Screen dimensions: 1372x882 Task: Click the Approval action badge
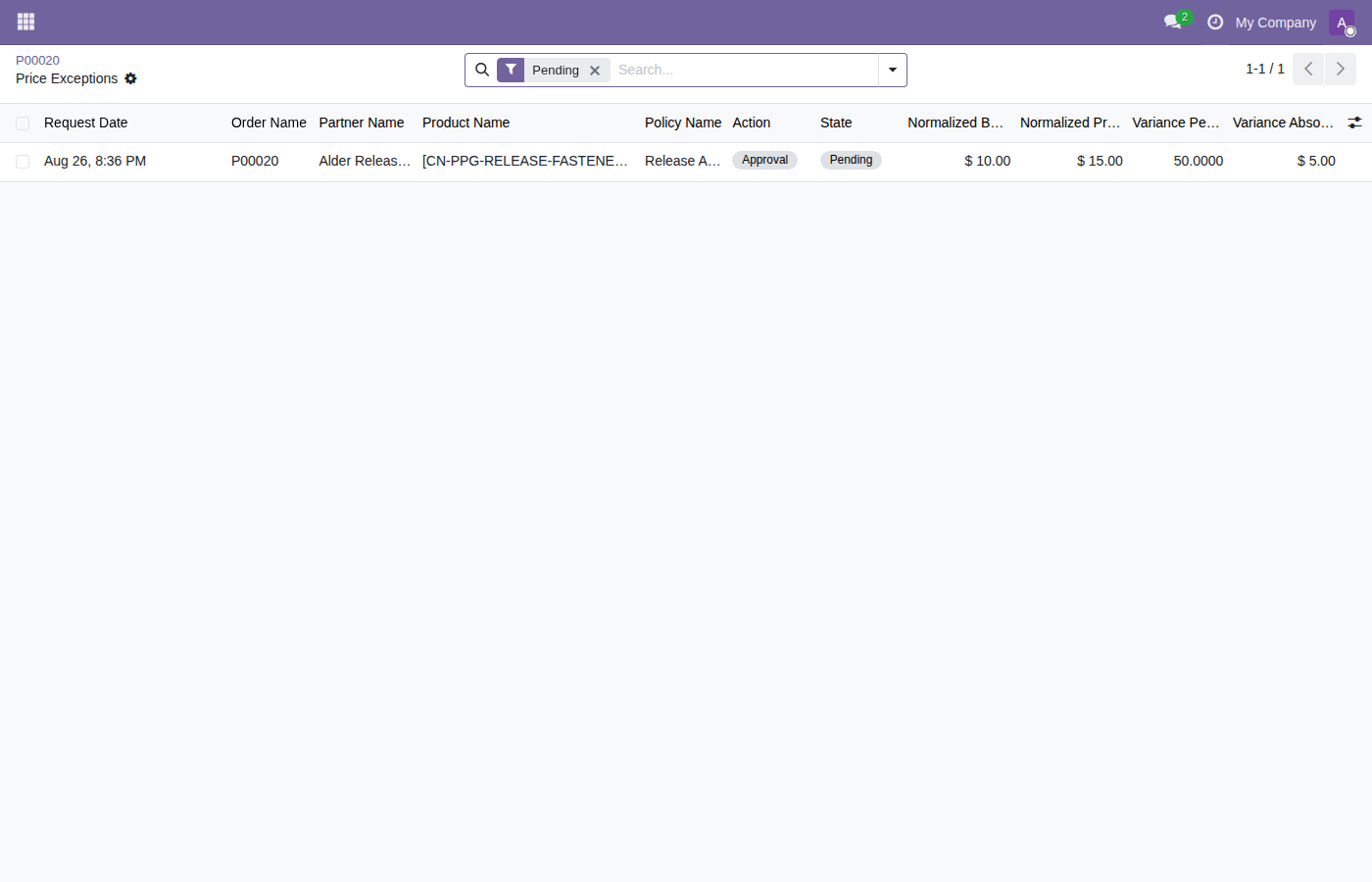[x=764, y=160]
